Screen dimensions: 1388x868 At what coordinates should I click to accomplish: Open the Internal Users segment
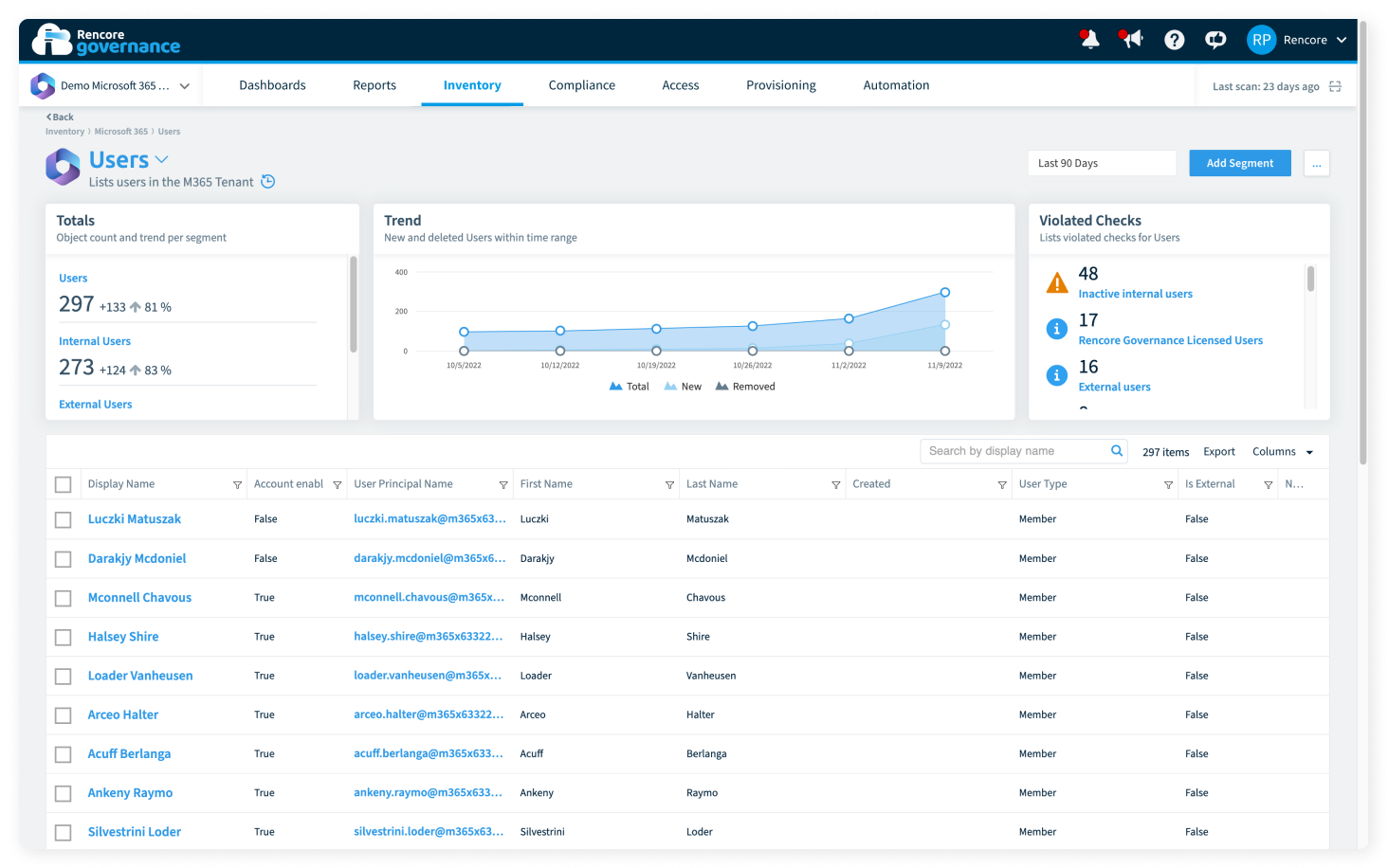point(95,341)
